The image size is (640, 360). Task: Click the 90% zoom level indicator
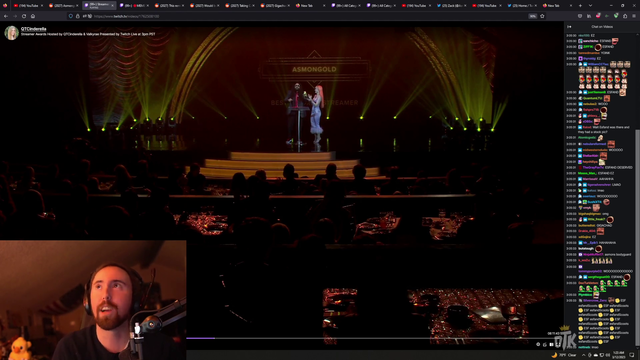[x=532, y=16]
